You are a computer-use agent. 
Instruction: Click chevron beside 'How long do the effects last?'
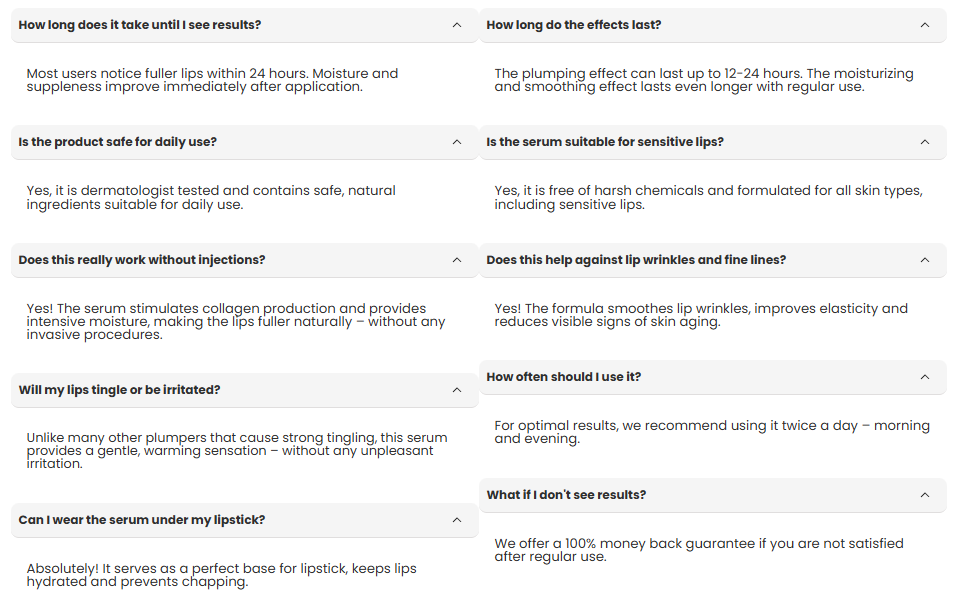tap(925, 25)
